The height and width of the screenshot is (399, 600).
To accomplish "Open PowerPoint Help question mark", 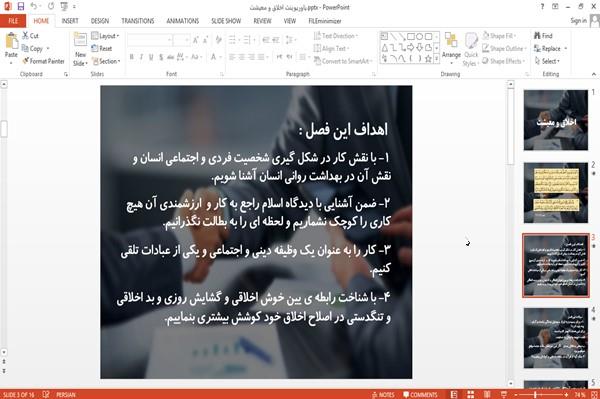I will (542, 7).
